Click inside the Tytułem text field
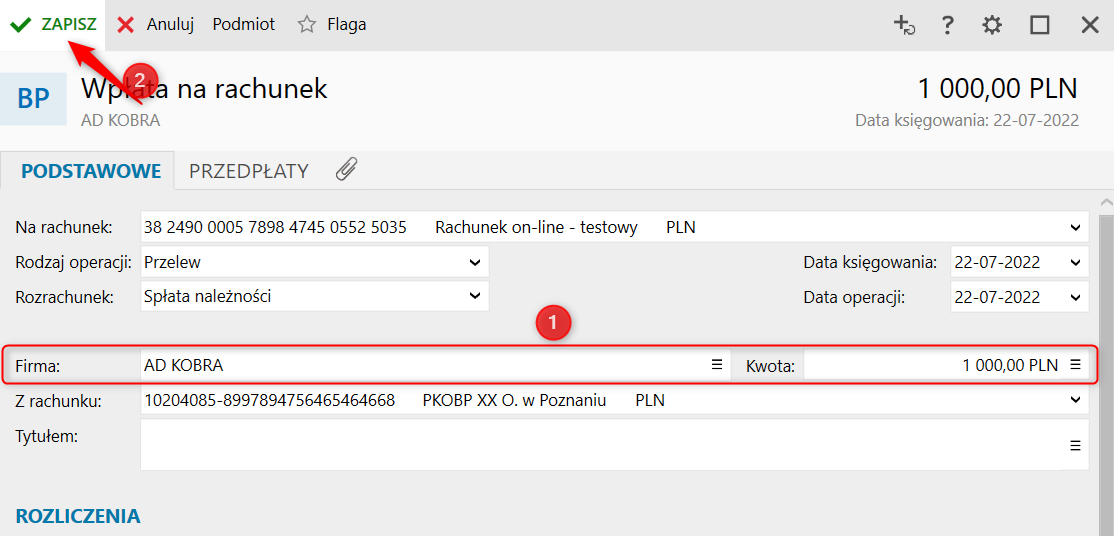This screenshot has height=536, width=1114. 604,445
